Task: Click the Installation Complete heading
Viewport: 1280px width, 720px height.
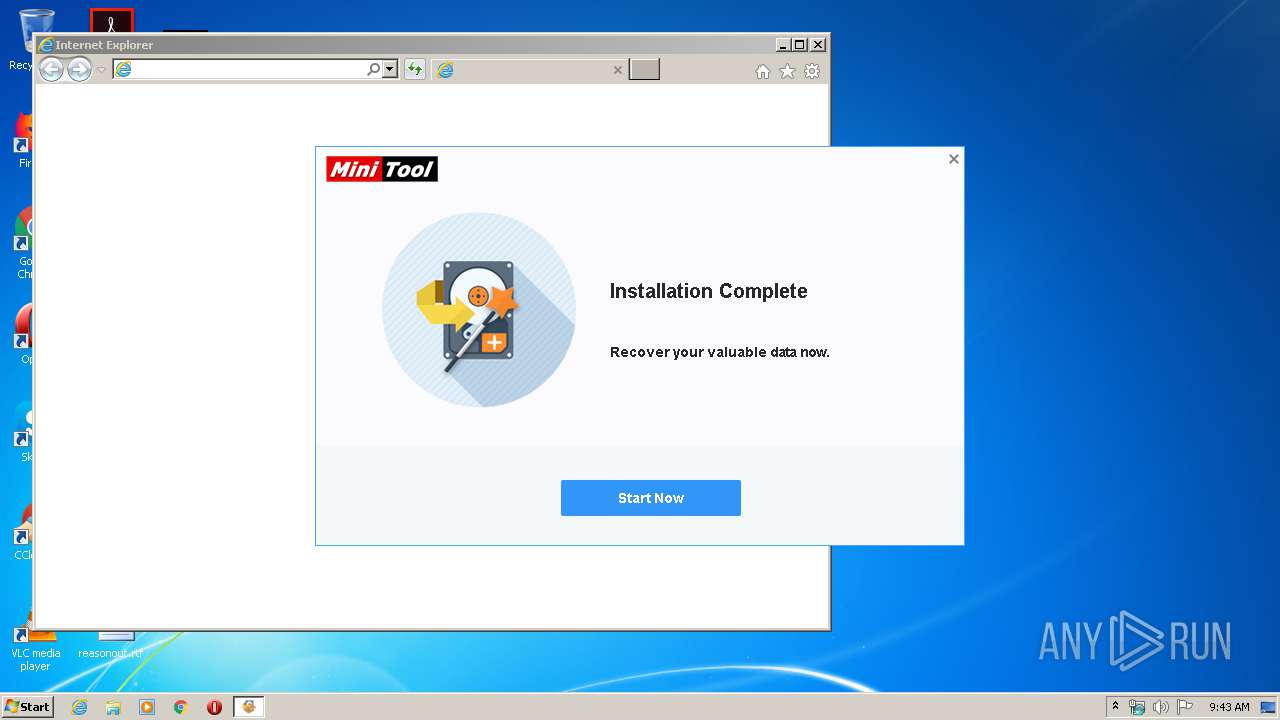Action: 708,291
